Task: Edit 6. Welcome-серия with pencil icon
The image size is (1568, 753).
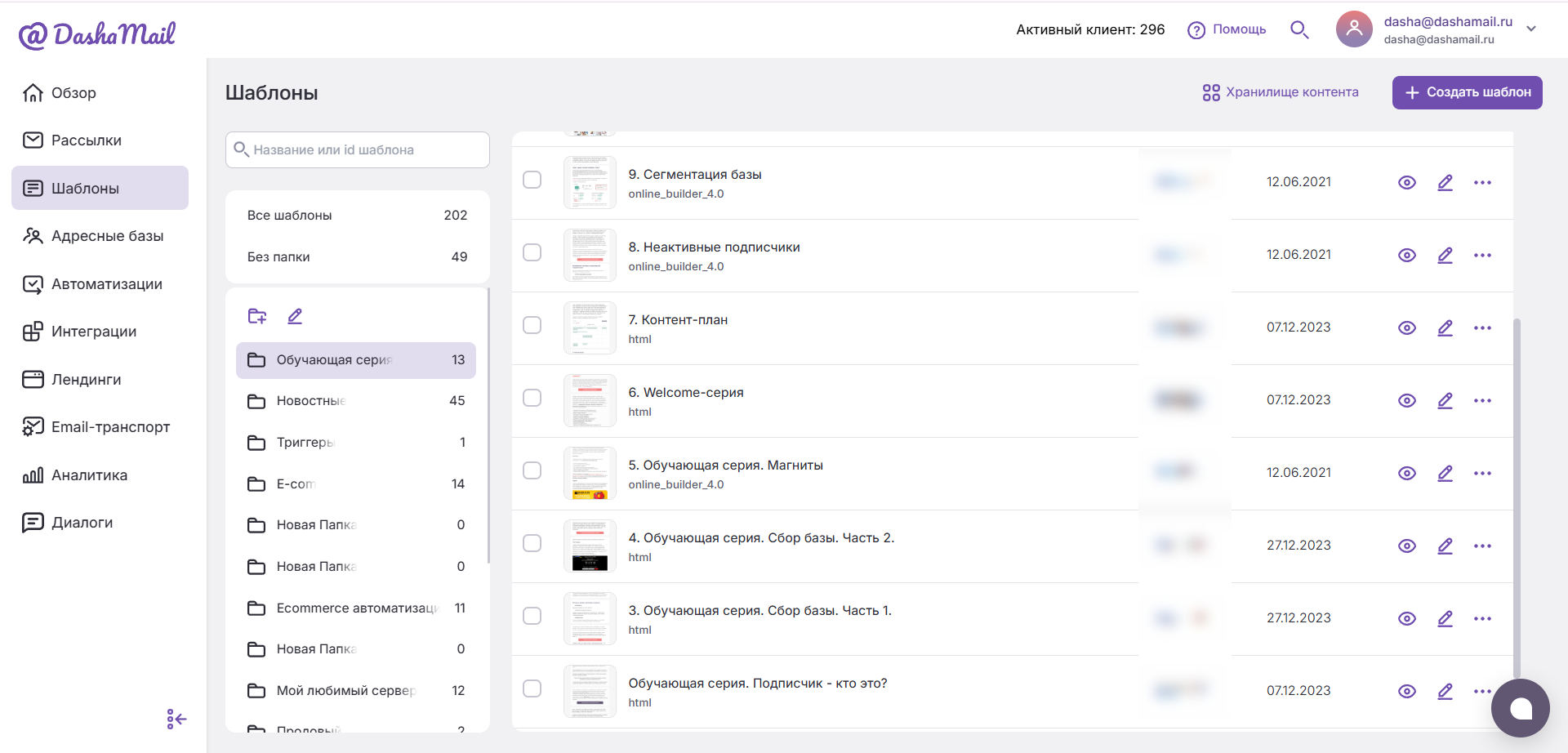Action: 1445,401
